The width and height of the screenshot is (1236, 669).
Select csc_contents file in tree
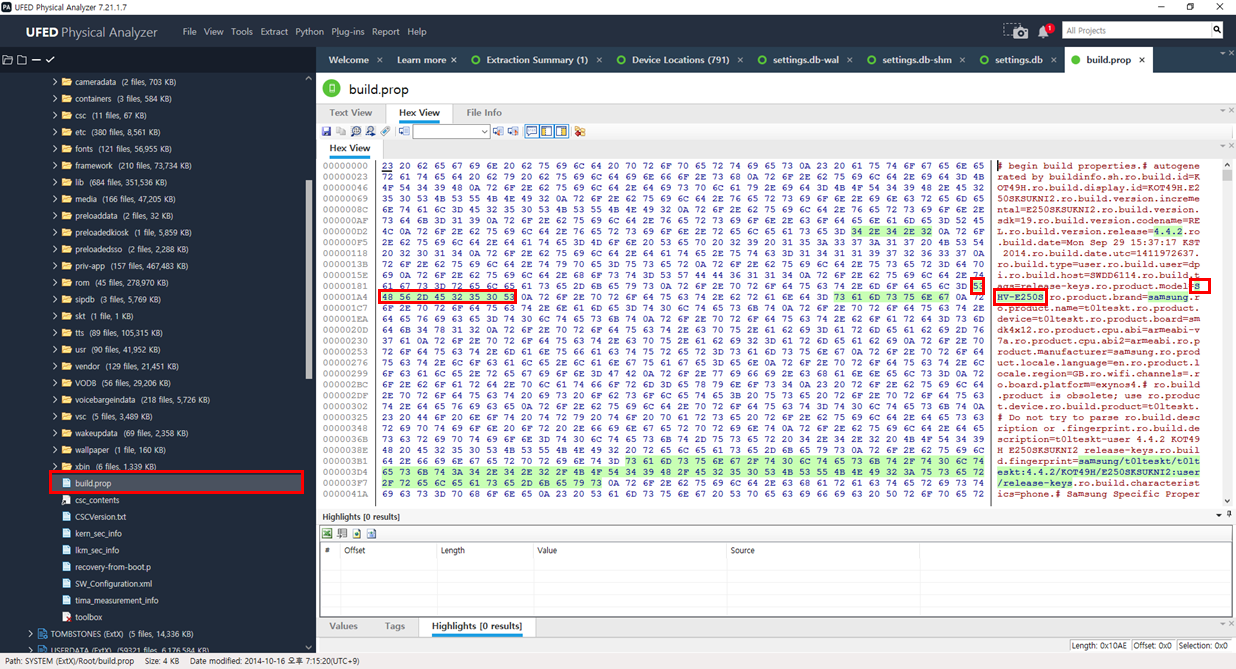97,500
